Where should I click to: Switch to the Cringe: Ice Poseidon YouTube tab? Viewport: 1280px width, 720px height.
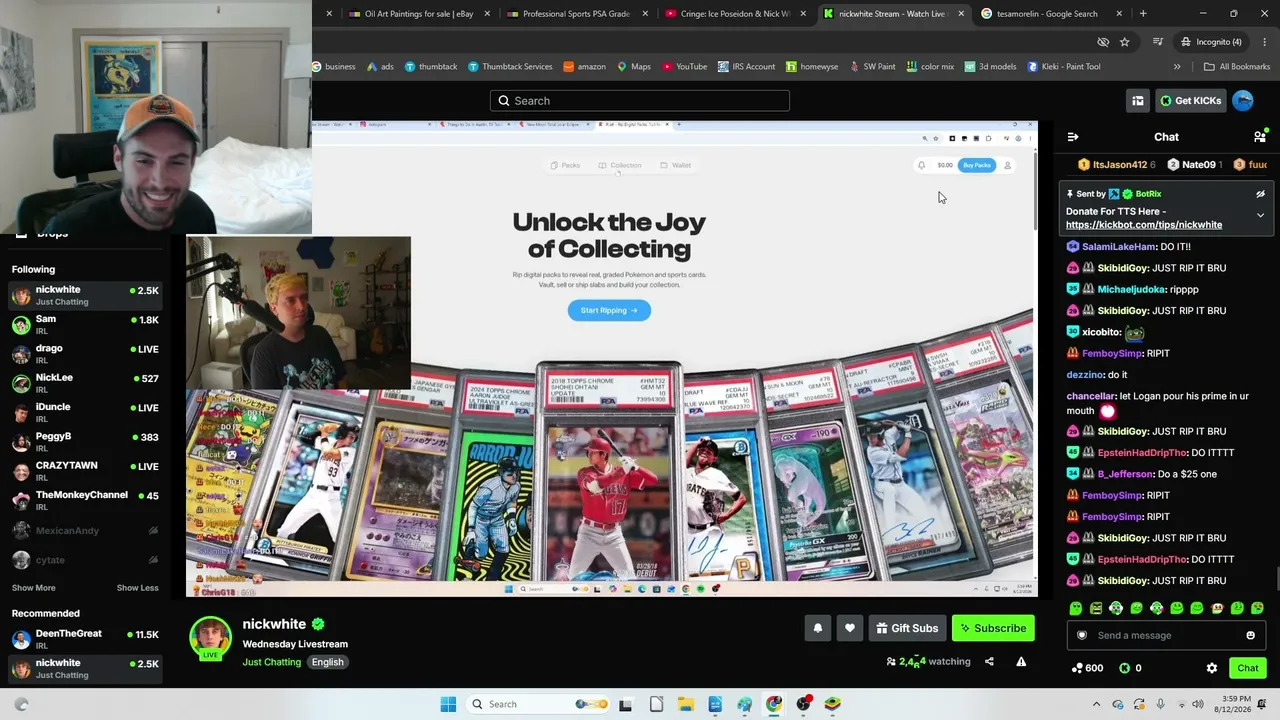point(735,14)
